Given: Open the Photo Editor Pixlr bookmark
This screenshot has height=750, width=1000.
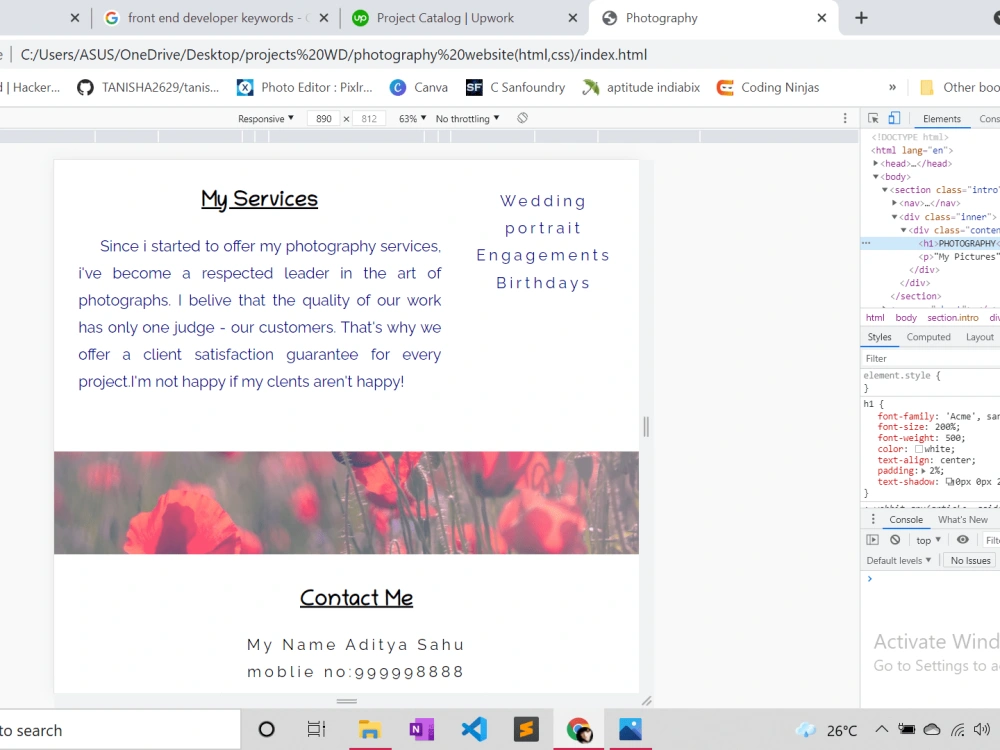Looking at the screenshot, I should click(x=304, y=87).
